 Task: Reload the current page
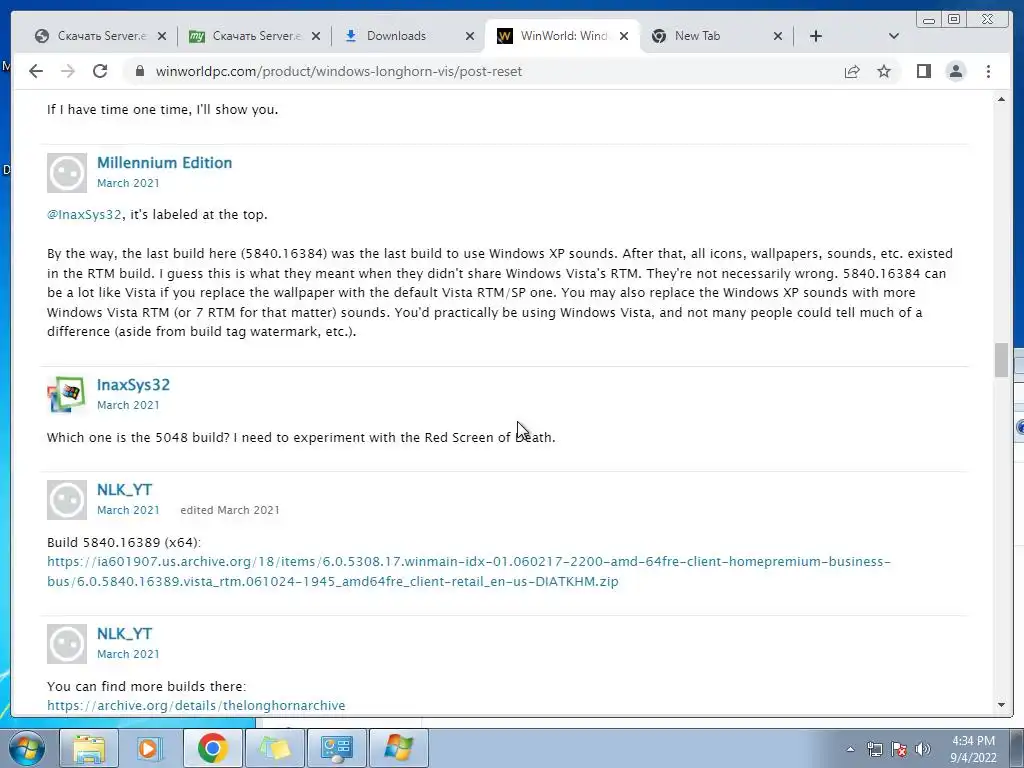click(x=100, y=71)
